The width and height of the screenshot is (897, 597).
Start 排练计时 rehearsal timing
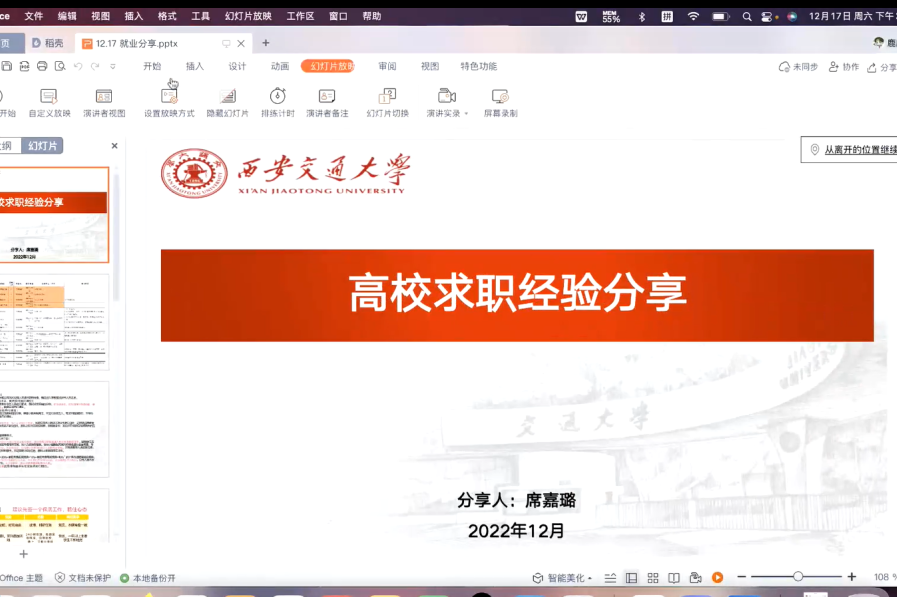click(x=278, y=96)
